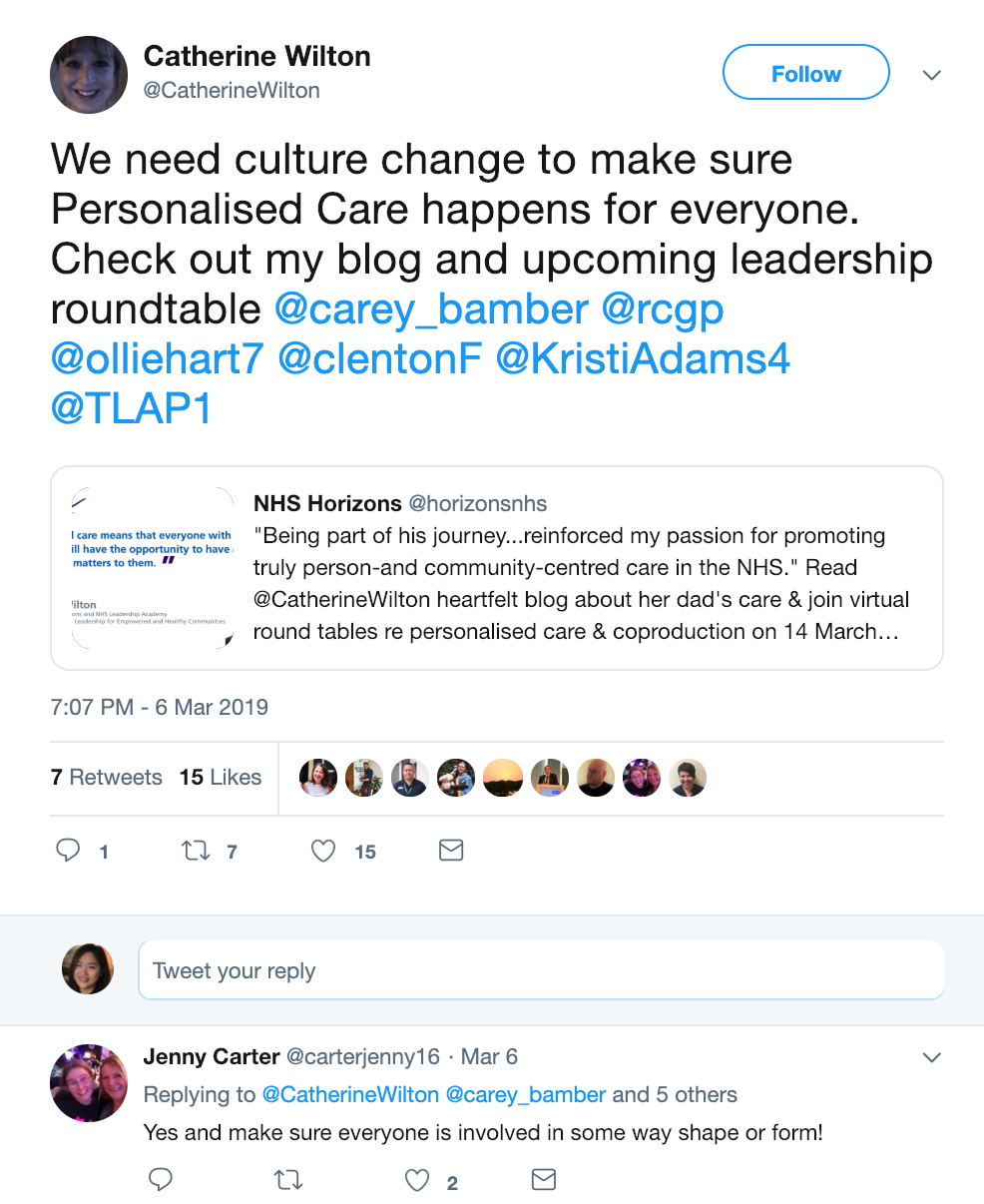Open the @TLAP1 mention link

[132, 408]
